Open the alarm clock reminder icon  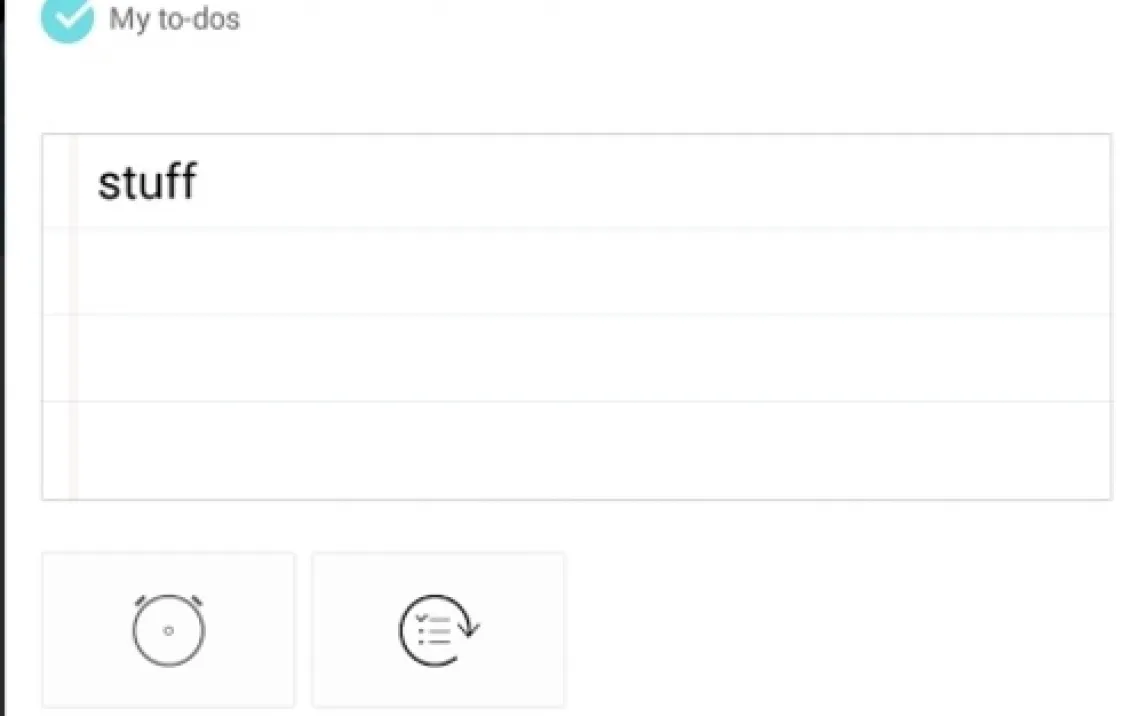pos(168,630)
